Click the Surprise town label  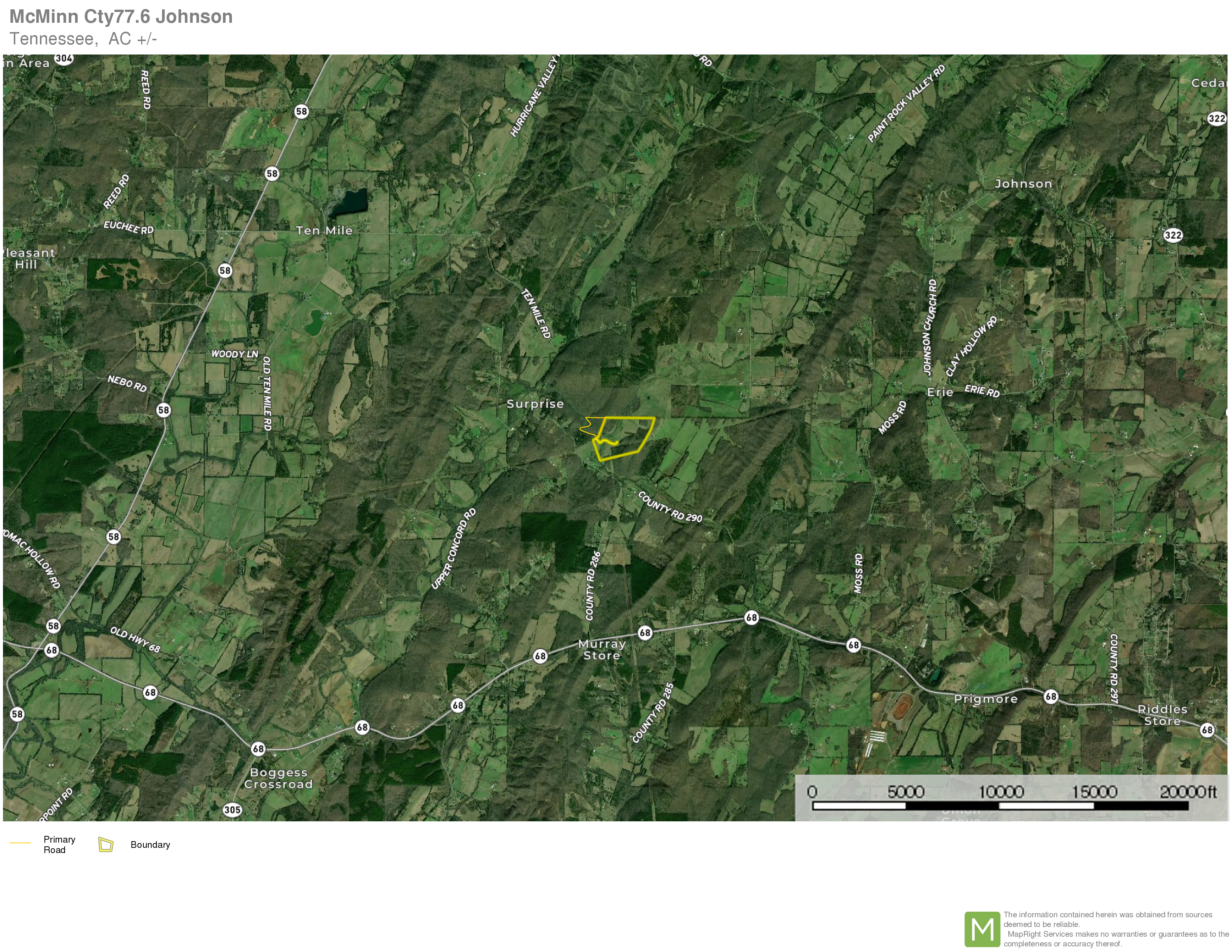[x=535, y=404]
